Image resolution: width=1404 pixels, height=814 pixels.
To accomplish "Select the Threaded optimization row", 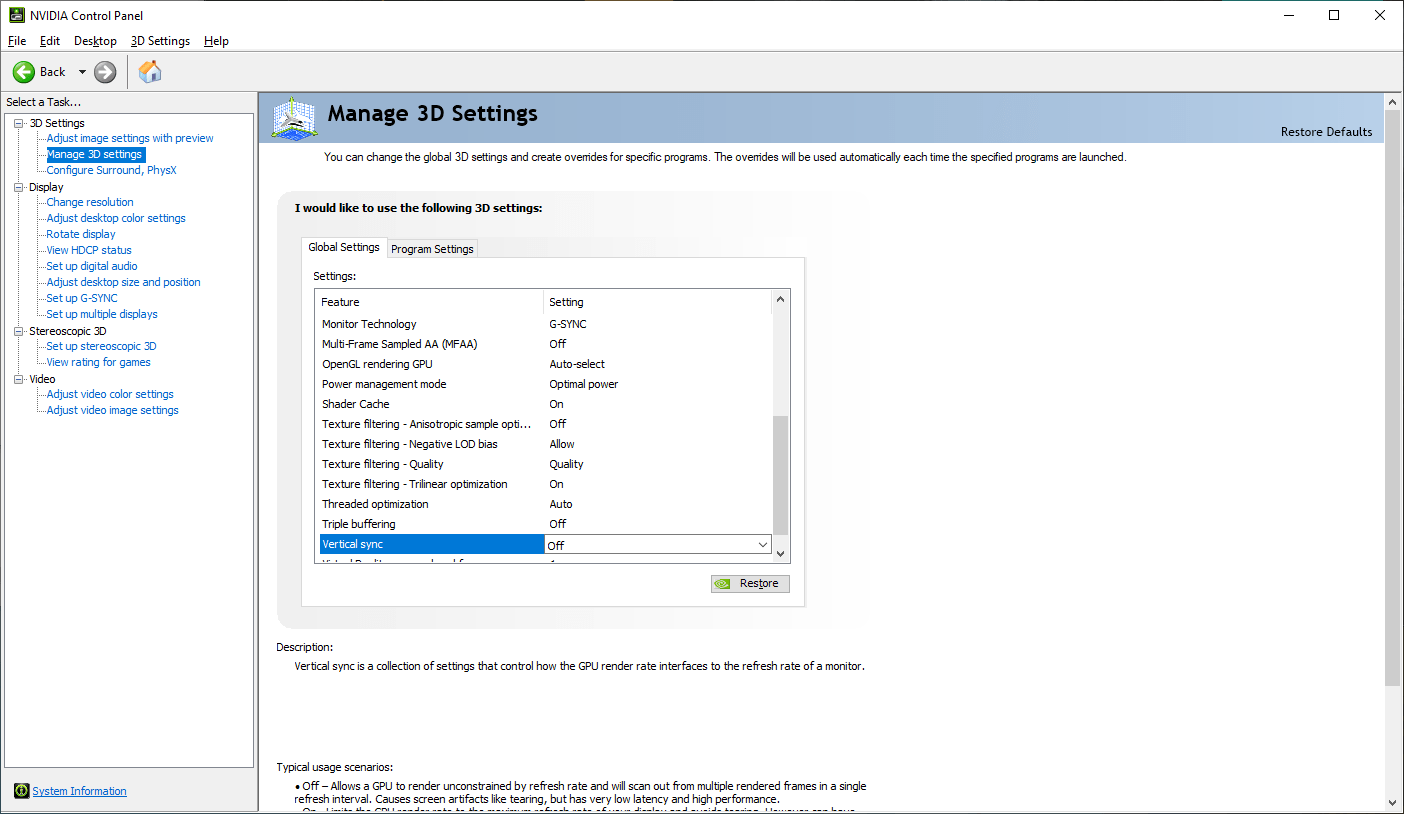I will pyautogui.click(x=545, y=504).
